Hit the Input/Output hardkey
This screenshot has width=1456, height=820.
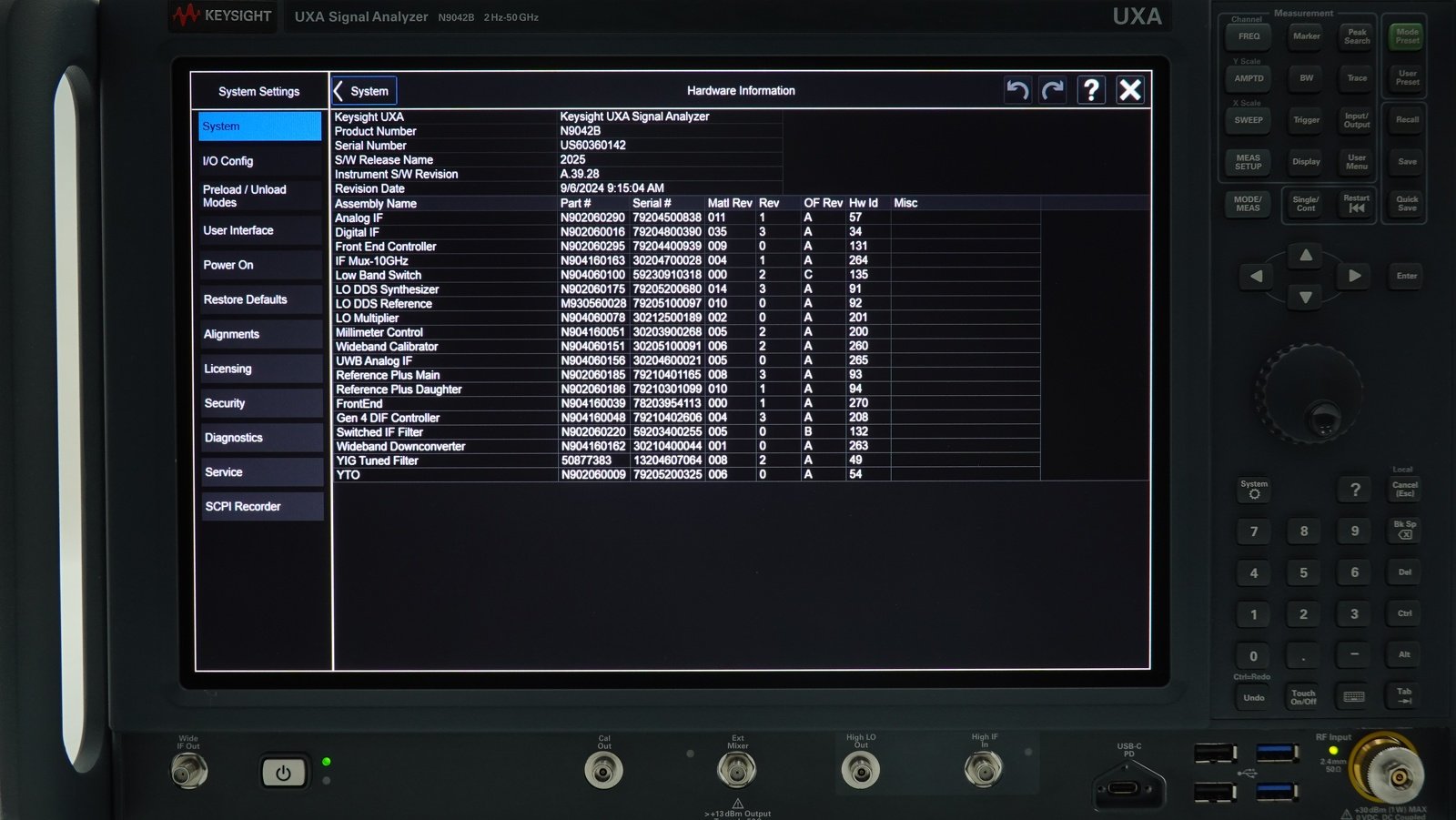coord(1357,120)
